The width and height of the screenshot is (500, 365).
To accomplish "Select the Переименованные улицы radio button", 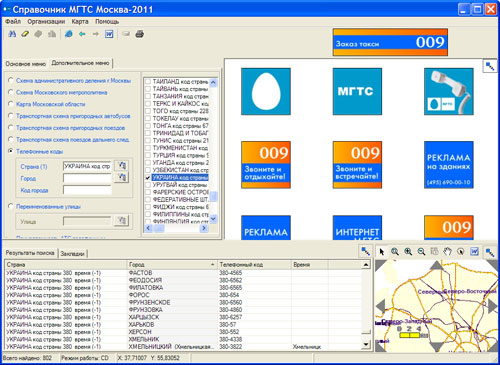I will (x=11, y=206).
